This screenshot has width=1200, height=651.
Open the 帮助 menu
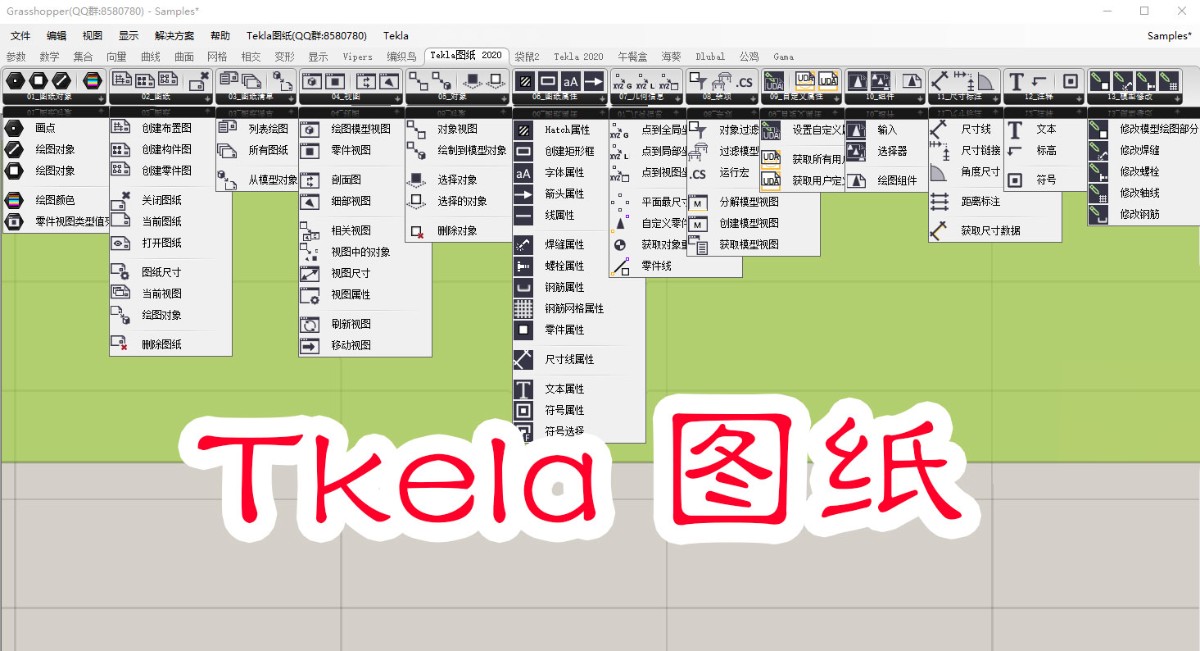click(220, 35)
